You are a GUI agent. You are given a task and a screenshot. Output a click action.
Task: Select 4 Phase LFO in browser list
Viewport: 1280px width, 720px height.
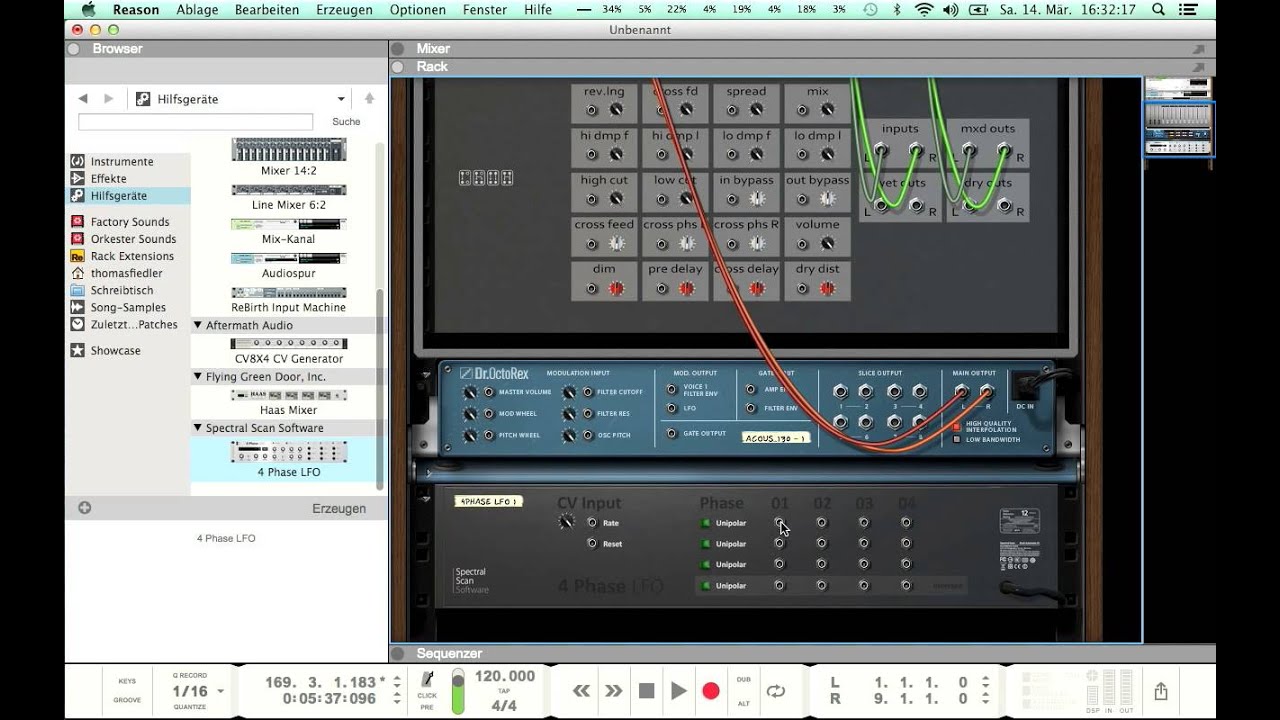pos(289,459)
